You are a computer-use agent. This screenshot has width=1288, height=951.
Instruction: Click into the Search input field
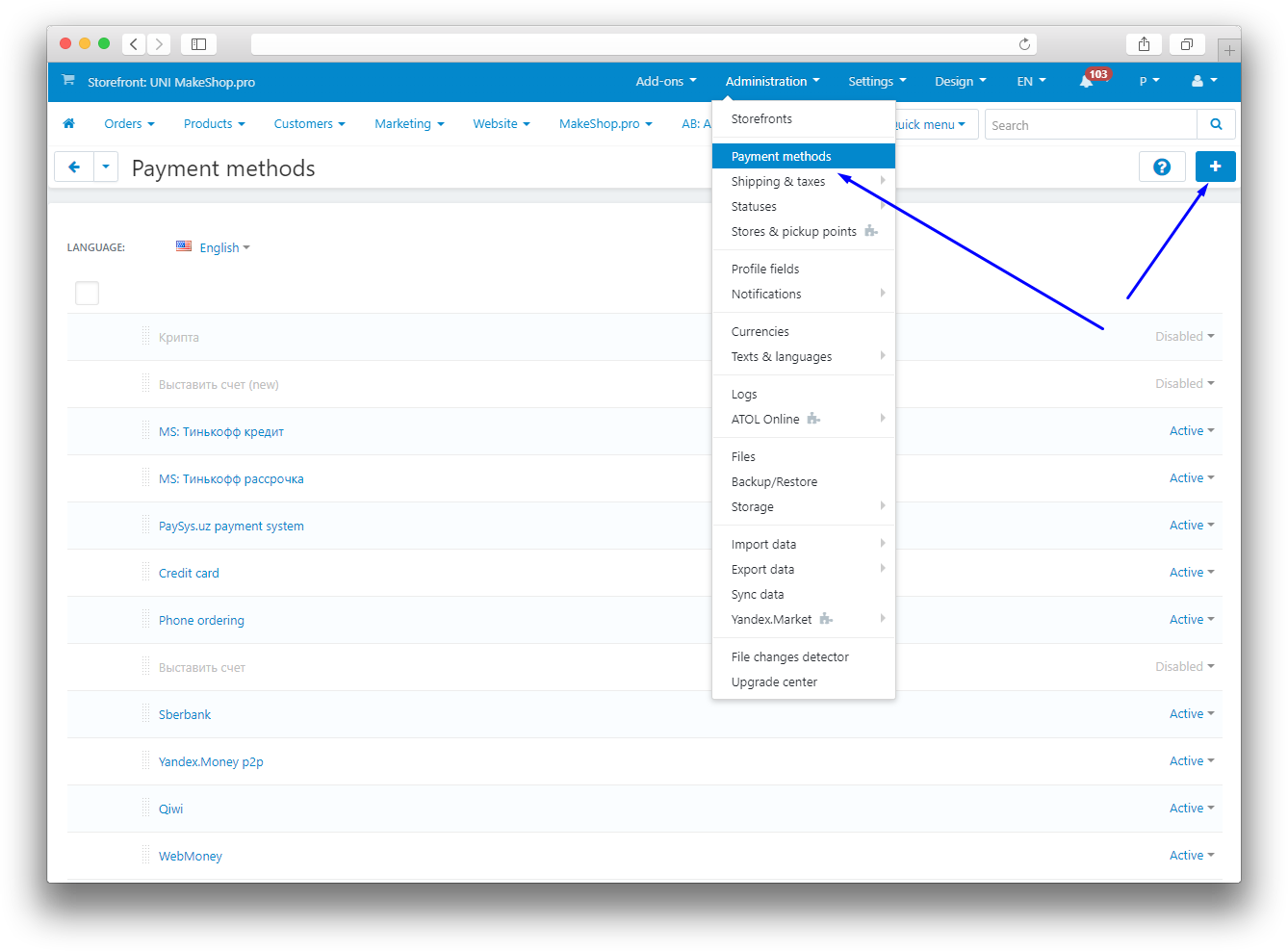(x=1090, y=125)
